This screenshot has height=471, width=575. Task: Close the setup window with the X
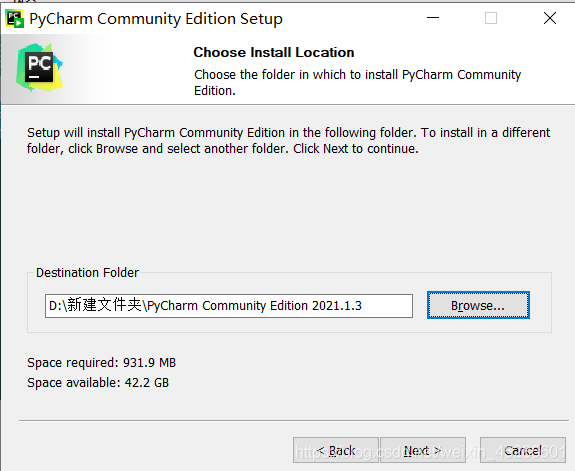[x=549, y=18]
